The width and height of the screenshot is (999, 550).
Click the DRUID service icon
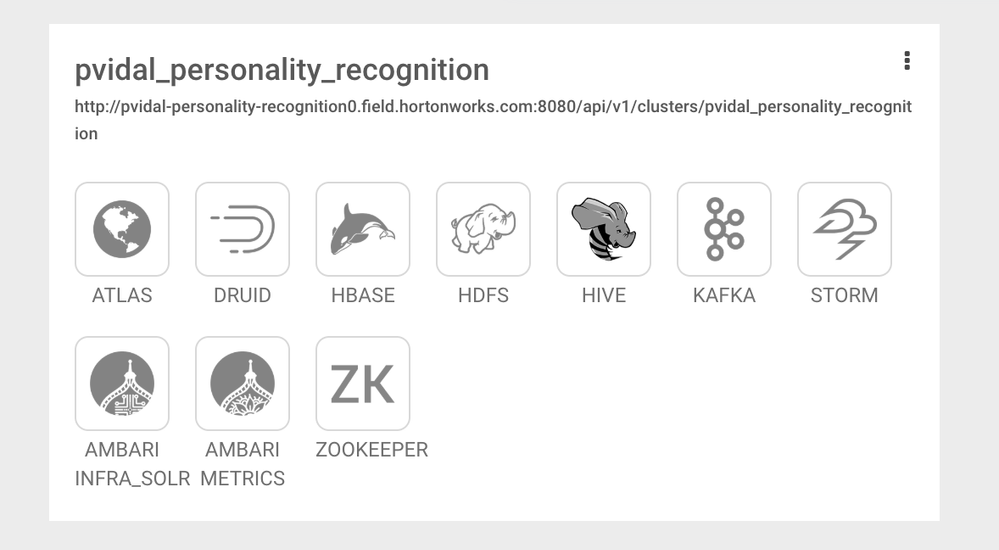(242, 229)
